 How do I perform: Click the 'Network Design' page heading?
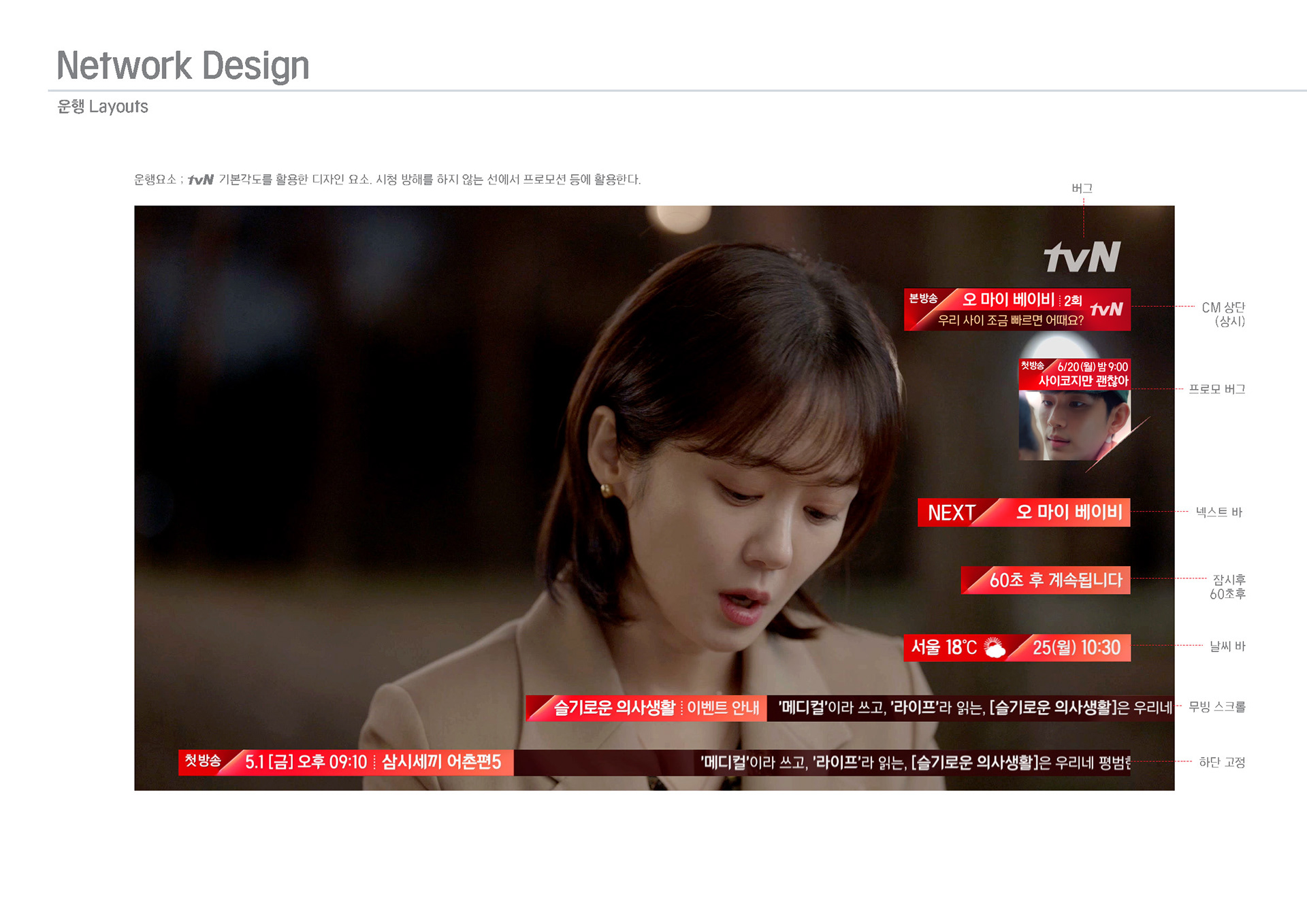click(182, 66)
